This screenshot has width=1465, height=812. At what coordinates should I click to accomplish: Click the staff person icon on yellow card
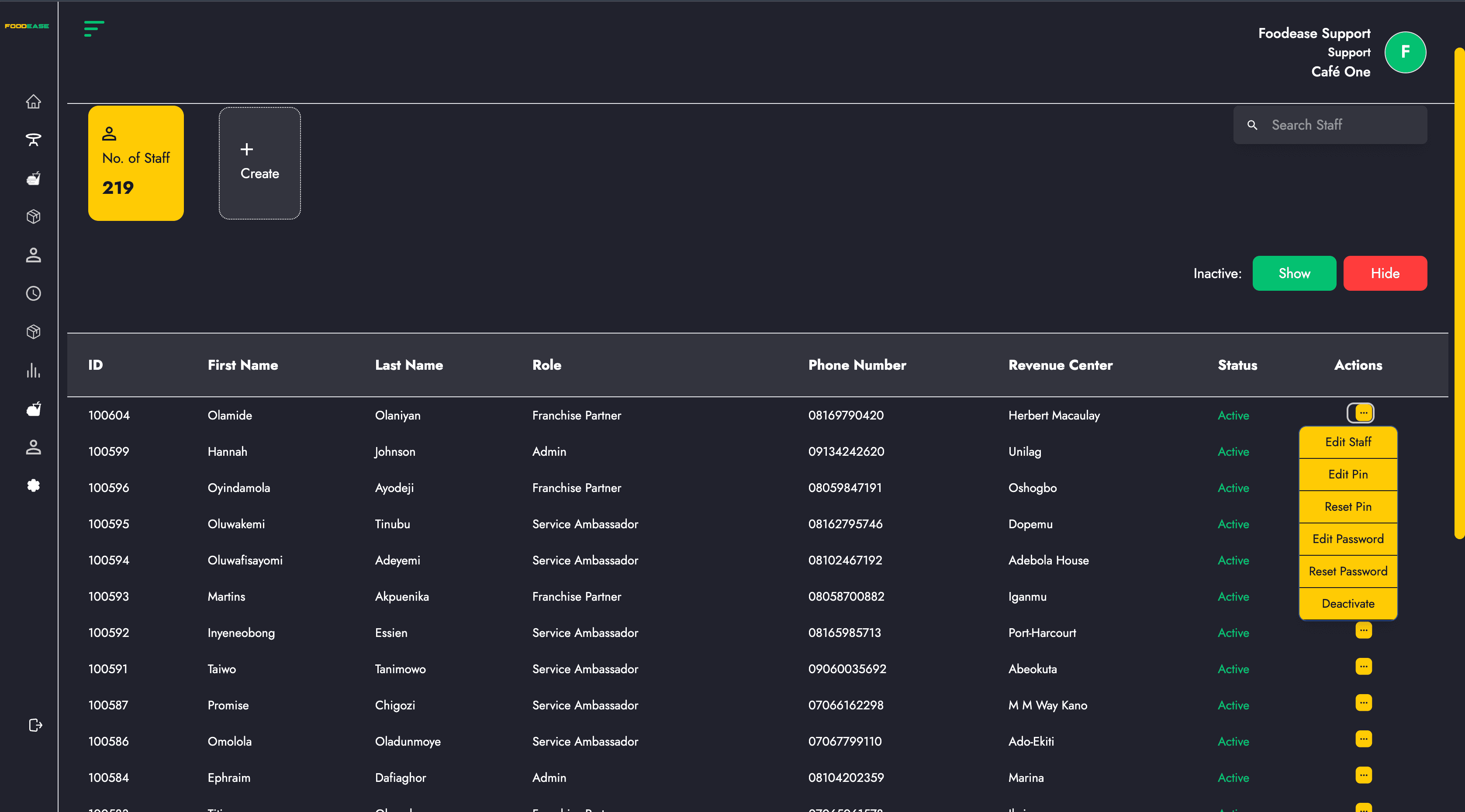click(109, 134)
